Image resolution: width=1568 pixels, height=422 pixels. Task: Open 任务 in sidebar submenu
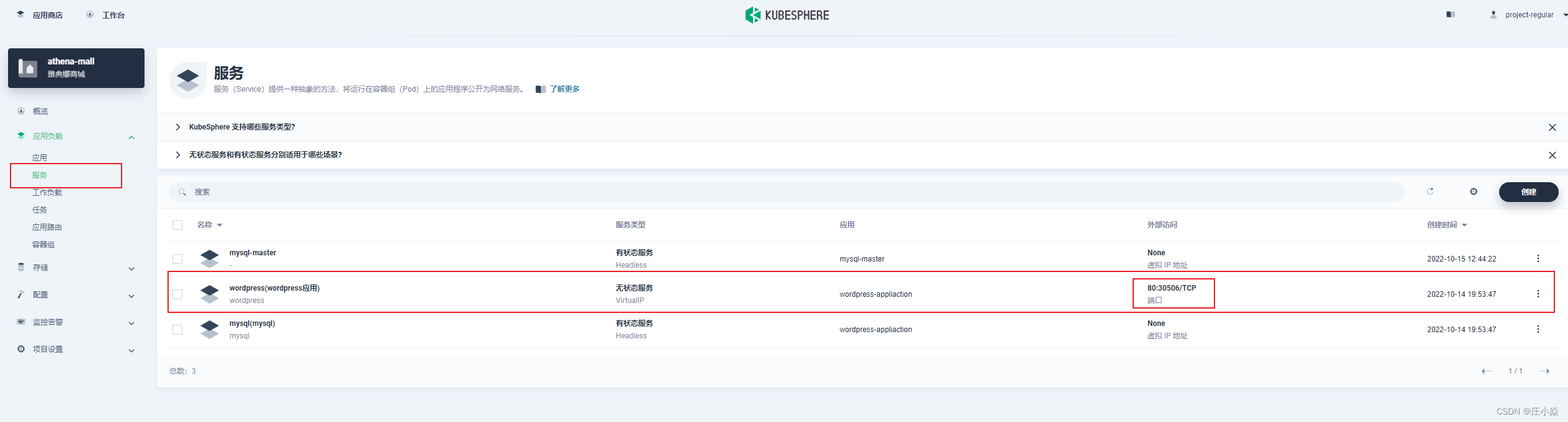[40, 209]
